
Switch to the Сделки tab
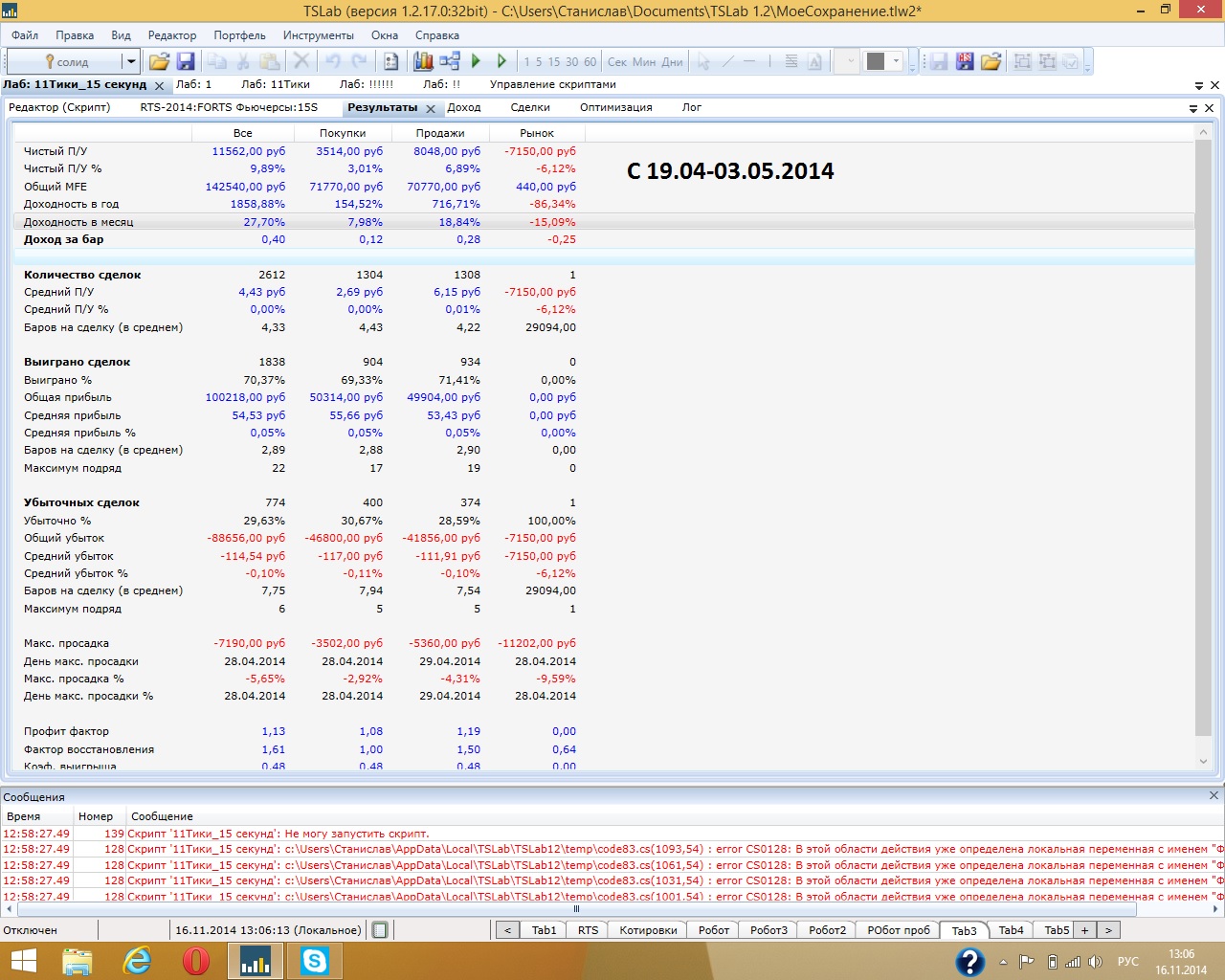[530, 108]
